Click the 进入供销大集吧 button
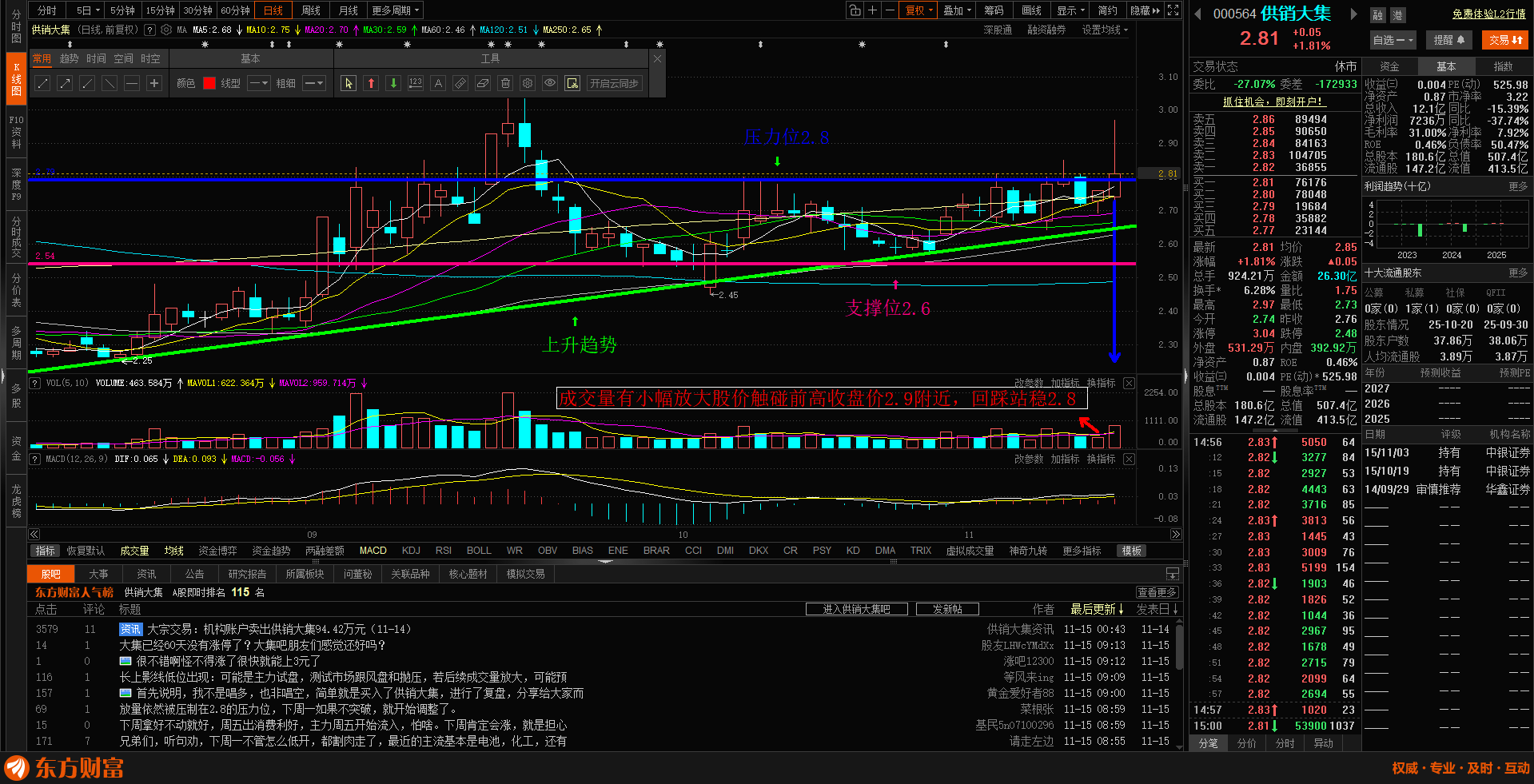 coord(856,609)
